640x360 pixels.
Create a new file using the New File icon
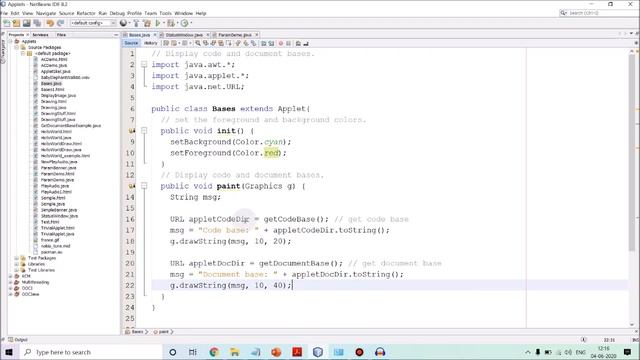[7, 23]
